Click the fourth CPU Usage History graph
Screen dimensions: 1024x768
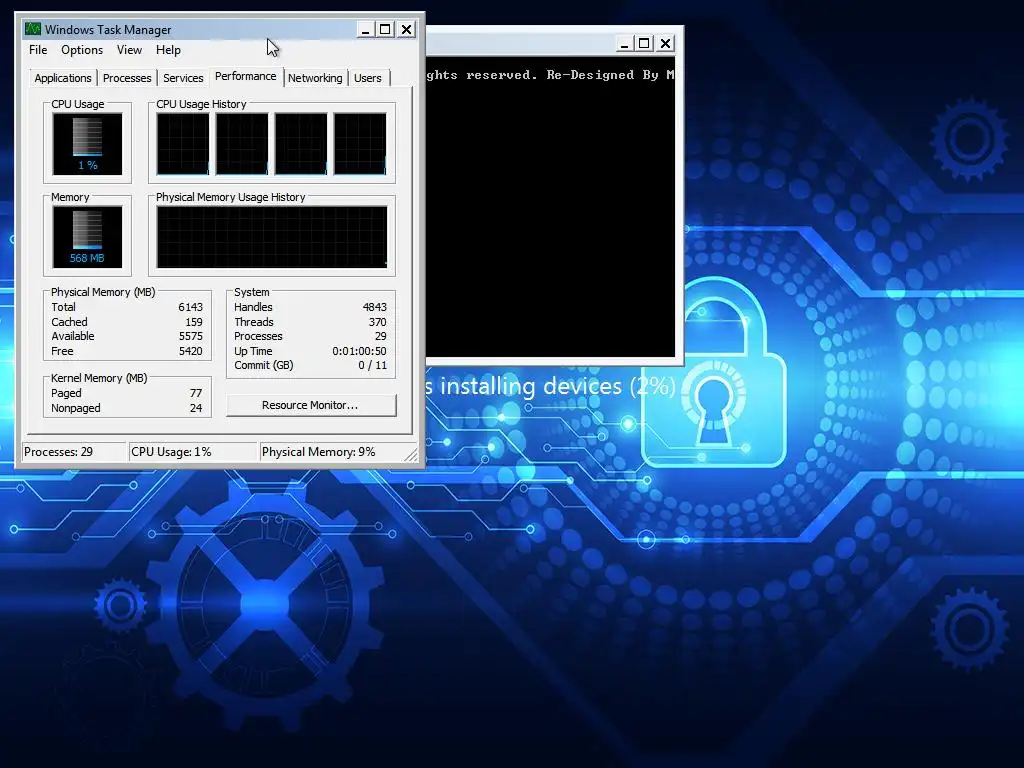point(360,144)
